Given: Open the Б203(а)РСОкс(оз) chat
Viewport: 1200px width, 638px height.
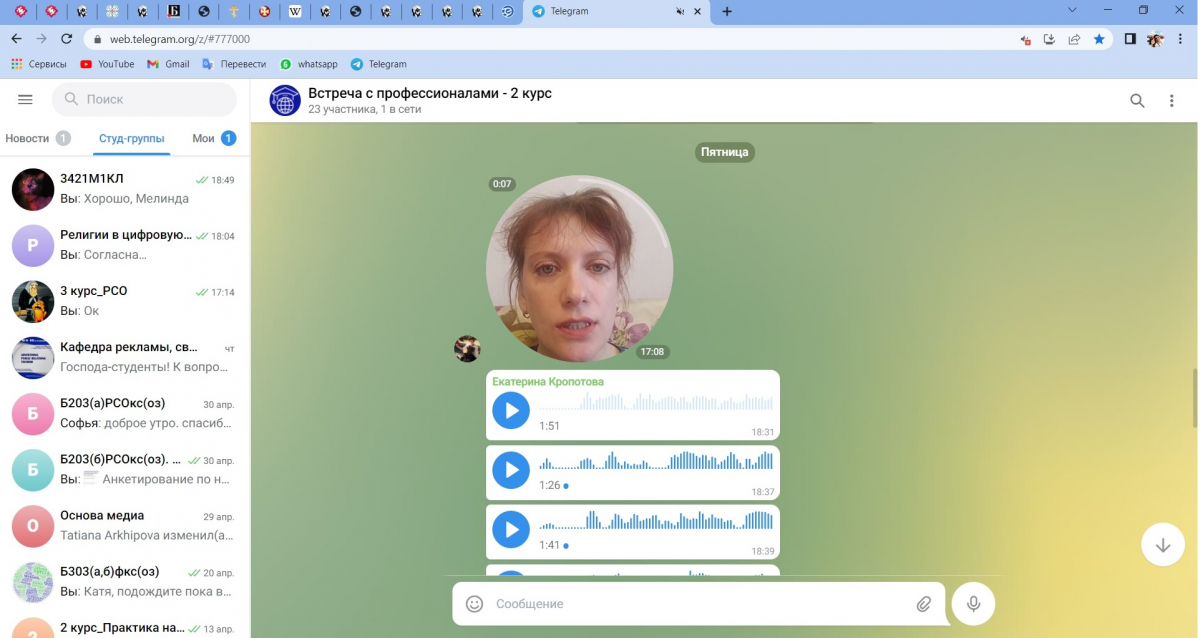Looking at the screenshot, I should [123, 413].
